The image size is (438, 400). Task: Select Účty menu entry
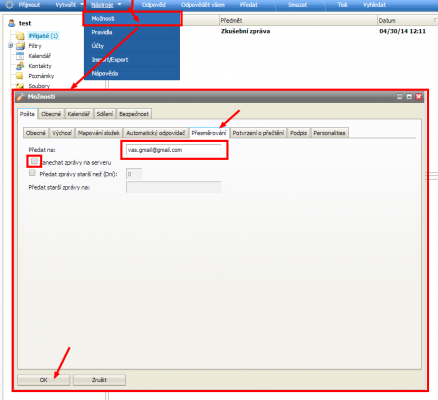[x=132, y=46]
